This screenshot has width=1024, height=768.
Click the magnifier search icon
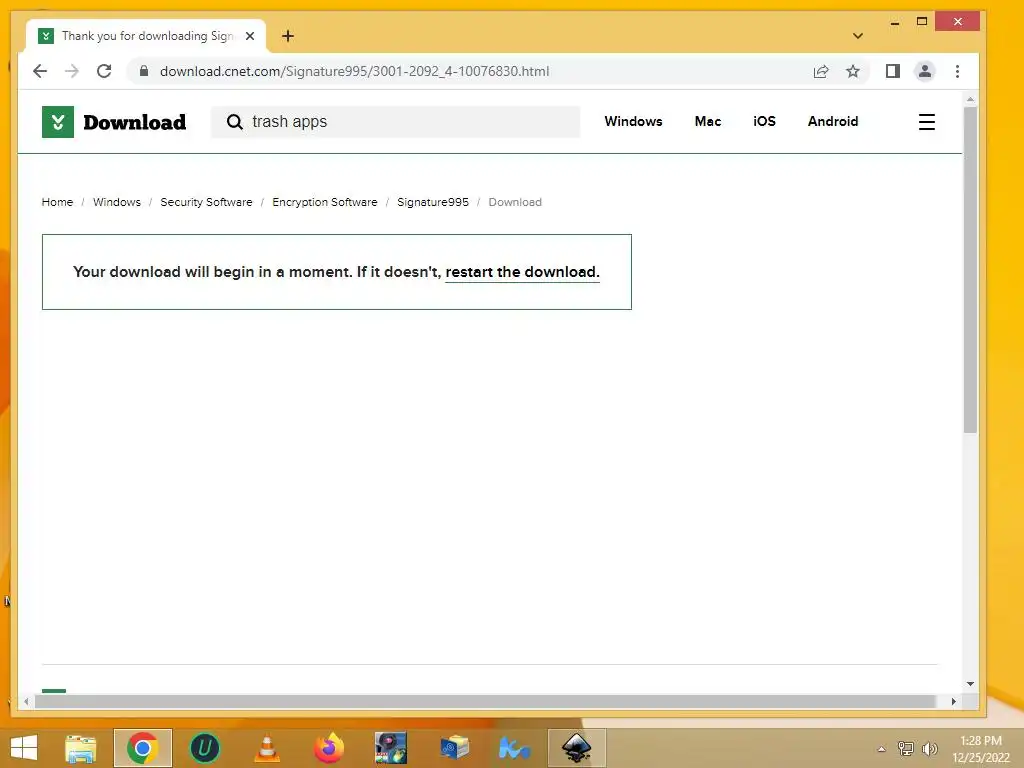pyautogui.click(x=234, y=122)
